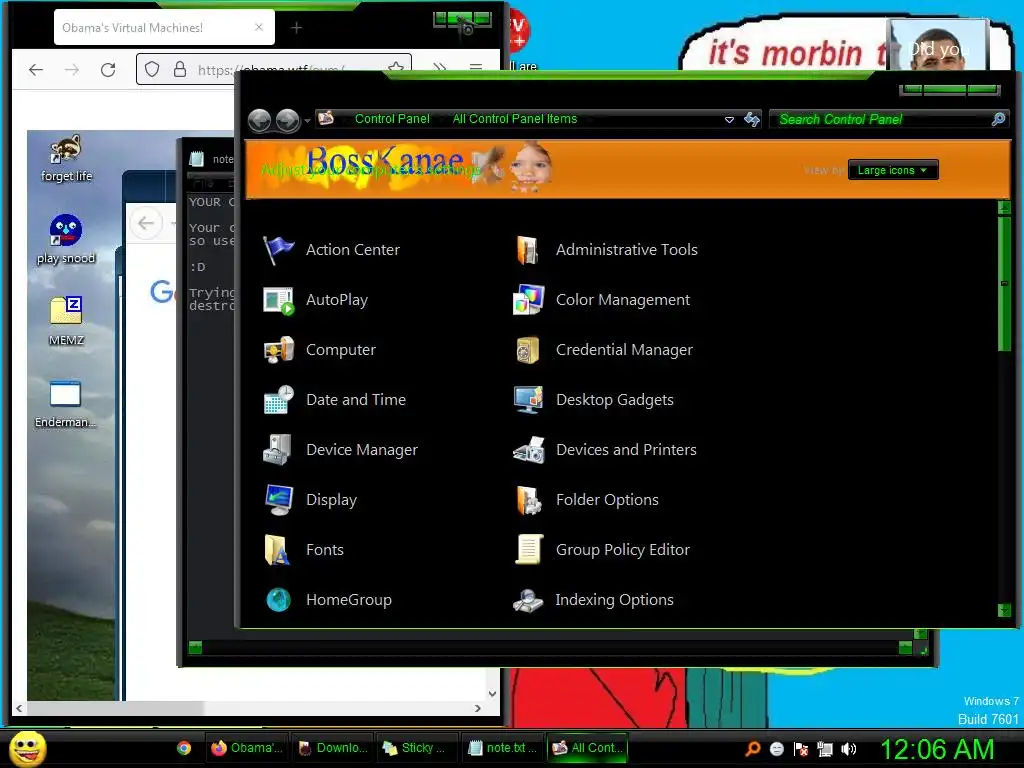Click the Control Panel vertical scrollbar thumb
The width and height of the screenshot is (1024, 768).
[1004, 283]
